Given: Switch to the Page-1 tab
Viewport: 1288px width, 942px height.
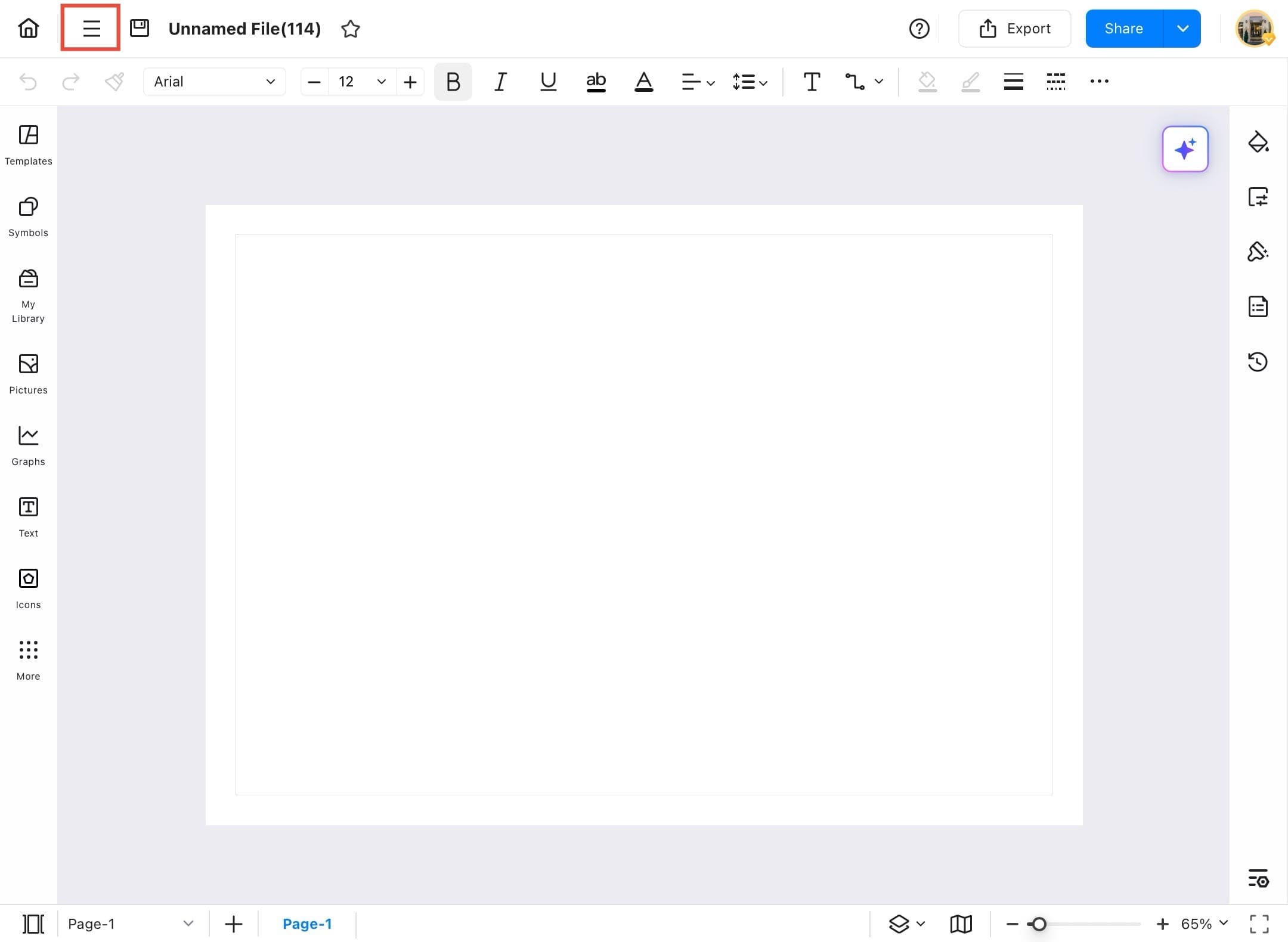Looking at the screenshot, I should (x=308, y=924).
